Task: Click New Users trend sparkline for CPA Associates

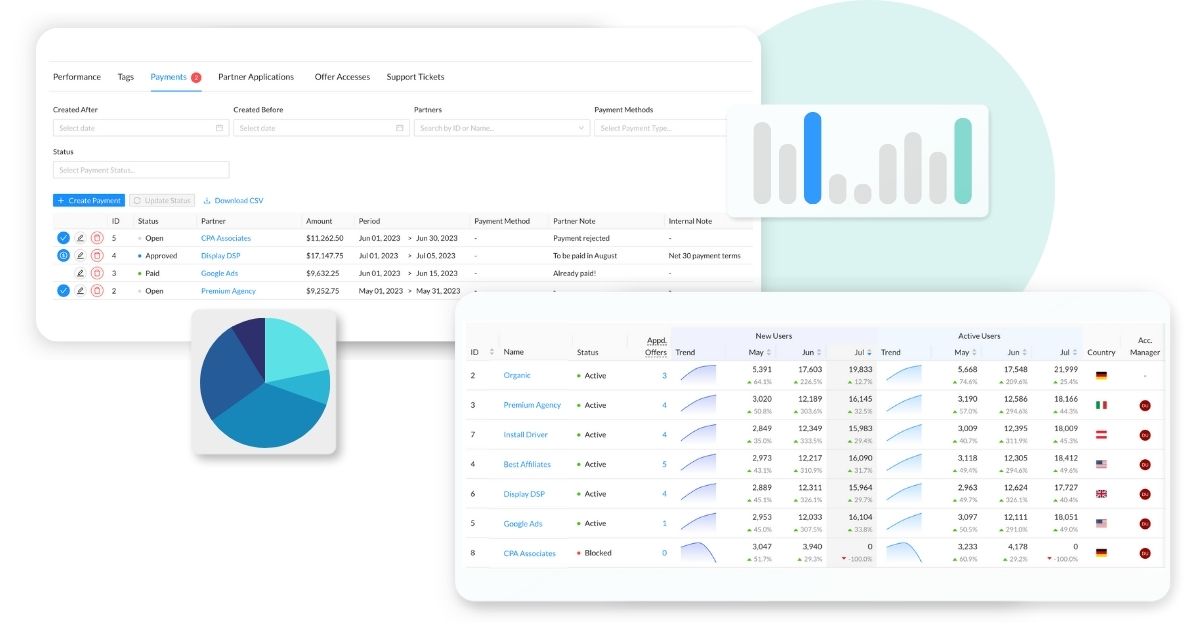Action: 698,553
